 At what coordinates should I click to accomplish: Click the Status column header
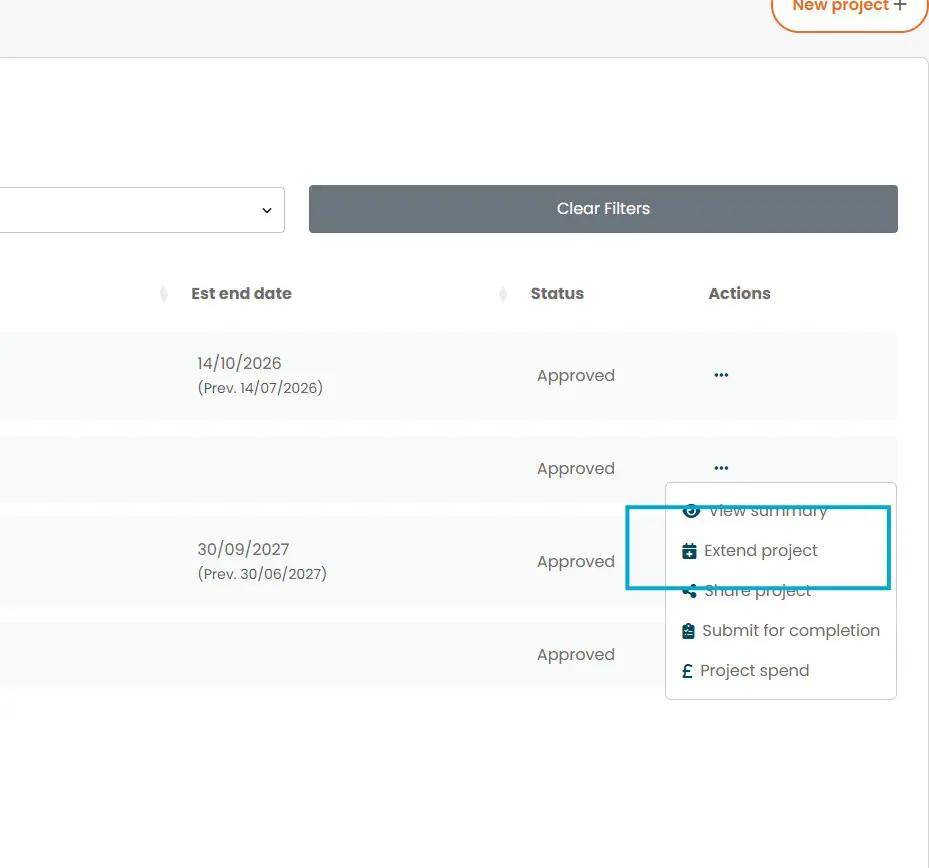click(x=557, y=294)
